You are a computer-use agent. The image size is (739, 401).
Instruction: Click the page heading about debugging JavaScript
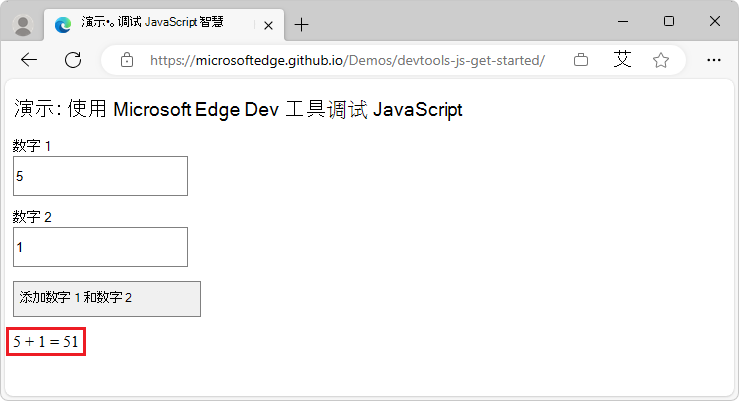pos(238,109)
